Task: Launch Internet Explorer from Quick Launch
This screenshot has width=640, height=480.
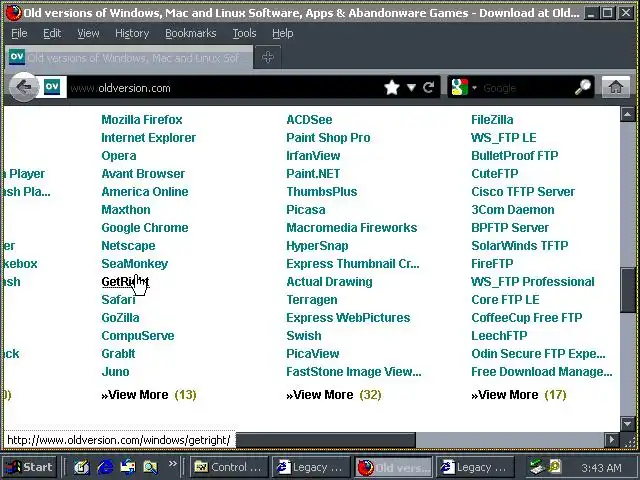Action: (105, 467)
